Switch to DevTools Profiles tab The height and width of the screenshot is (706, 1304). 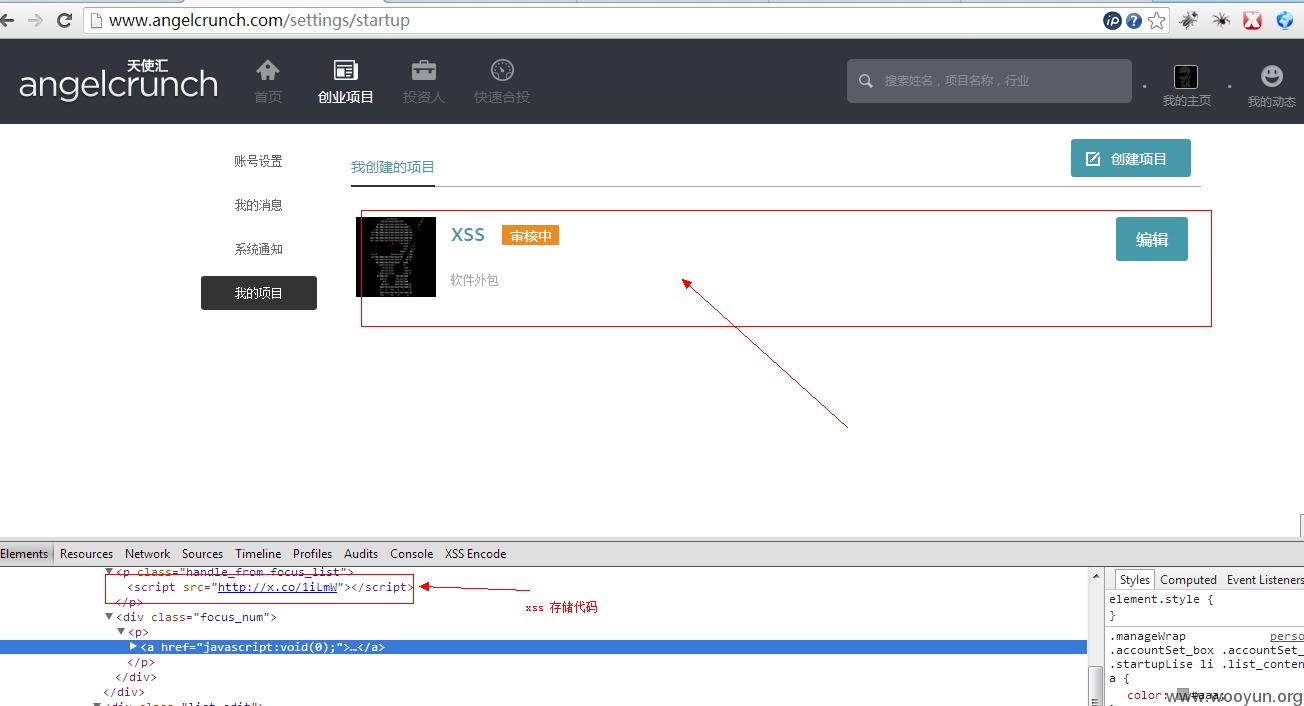312,554
